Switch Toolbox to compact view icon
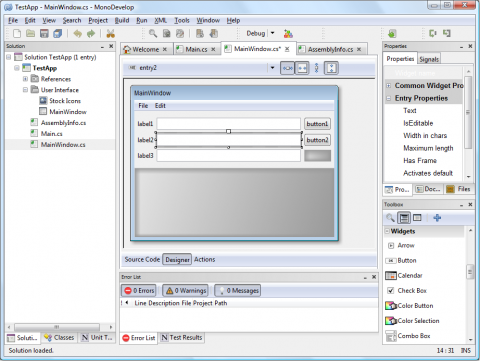This screenshot has height=361, width=480. [417, 218]
